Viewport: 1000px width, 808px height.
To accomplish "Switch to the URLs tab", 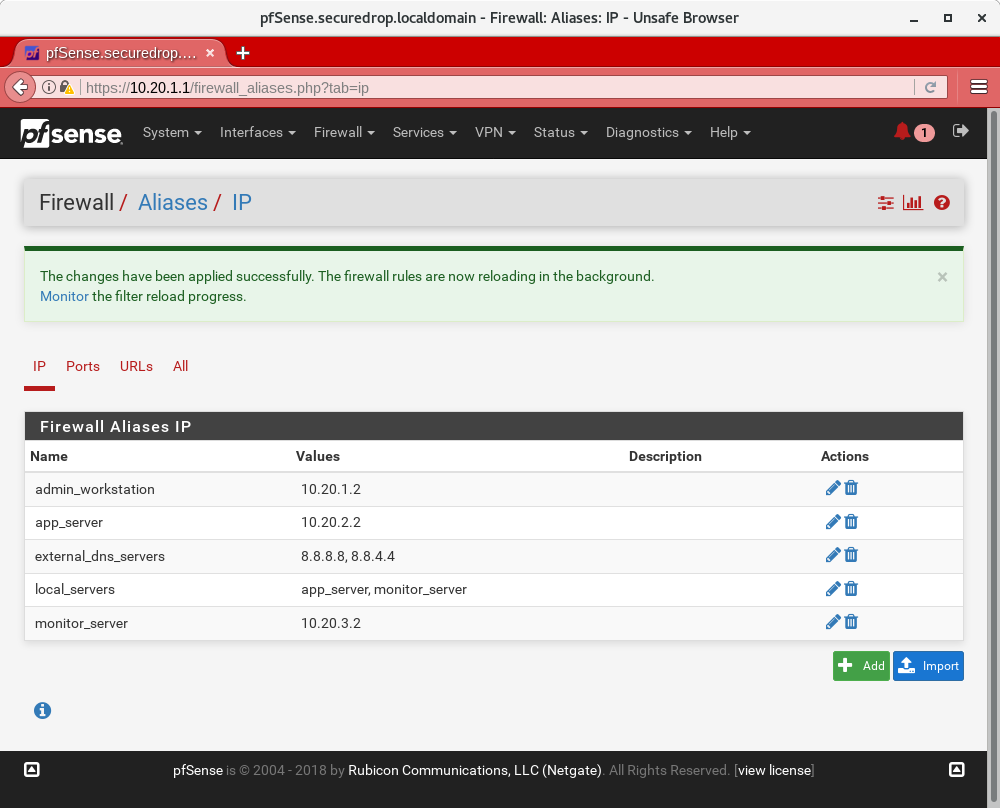I will (x=136, y=366).
